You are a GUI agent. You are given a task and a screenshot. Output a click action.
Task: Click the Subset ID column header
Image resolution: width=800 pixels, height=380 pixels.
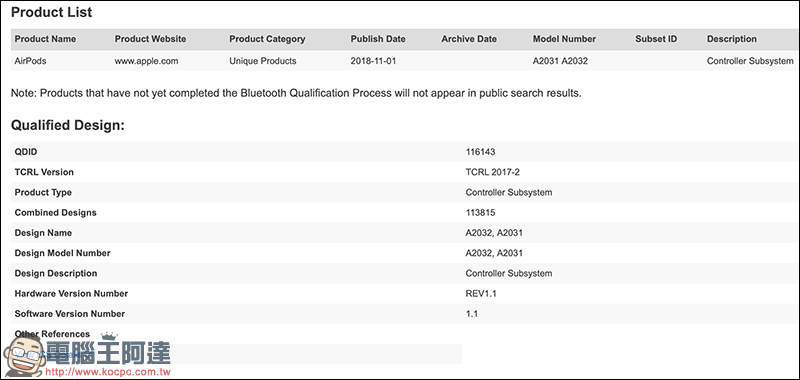[656, 39]
